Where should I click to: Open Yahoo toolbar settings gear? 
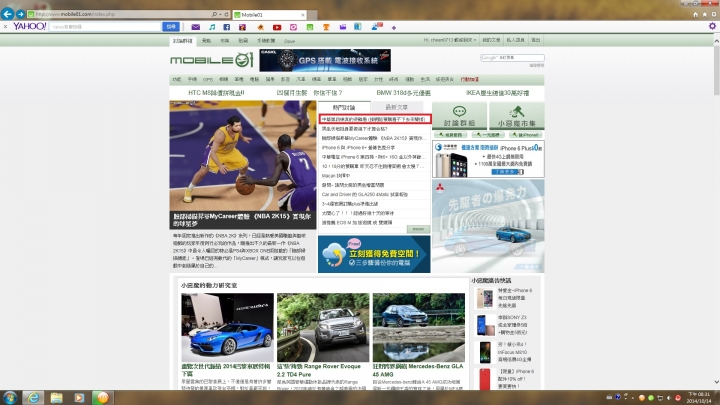pyautogui.click(x=712, y=26)
